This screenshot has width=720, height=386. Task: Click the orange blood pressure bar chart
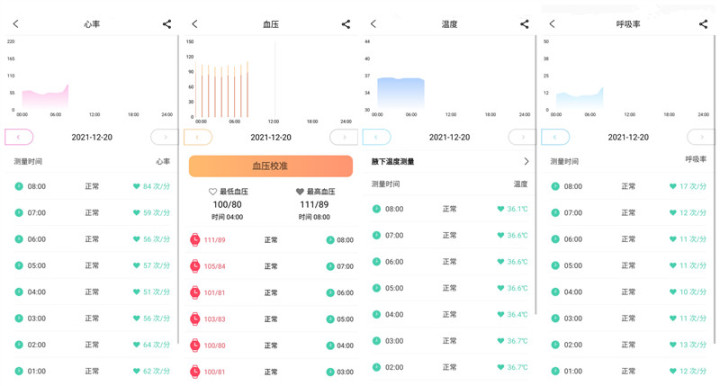[x=222, y=90]
